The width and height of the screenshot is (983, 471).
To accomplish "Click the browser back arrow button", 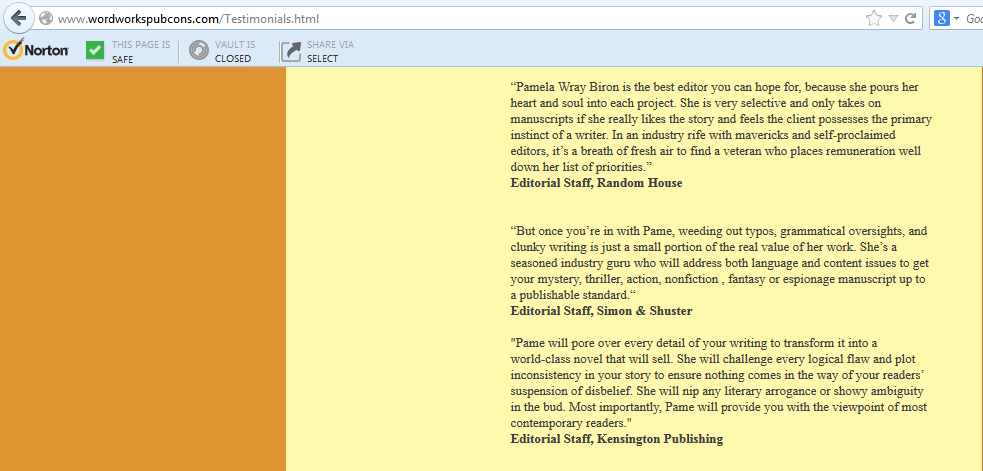I will [17, 18].
